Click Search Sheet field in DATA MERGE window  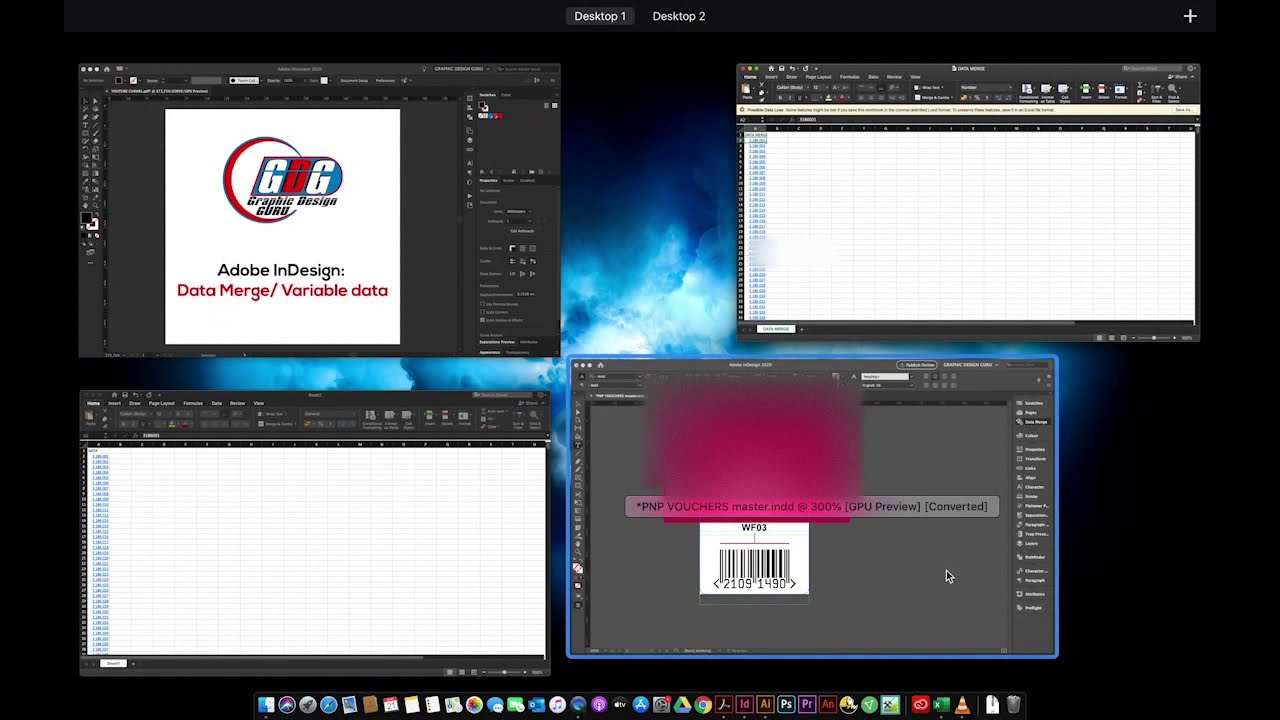pyautogui.click(x=1150, y=68)
